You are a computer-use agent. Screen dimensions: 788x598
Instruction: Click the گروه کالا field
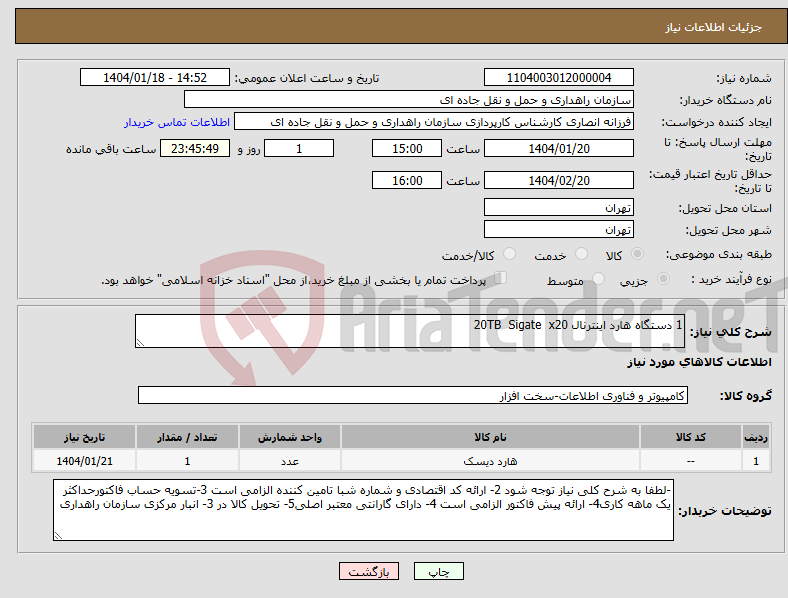(x=413, y=395)
